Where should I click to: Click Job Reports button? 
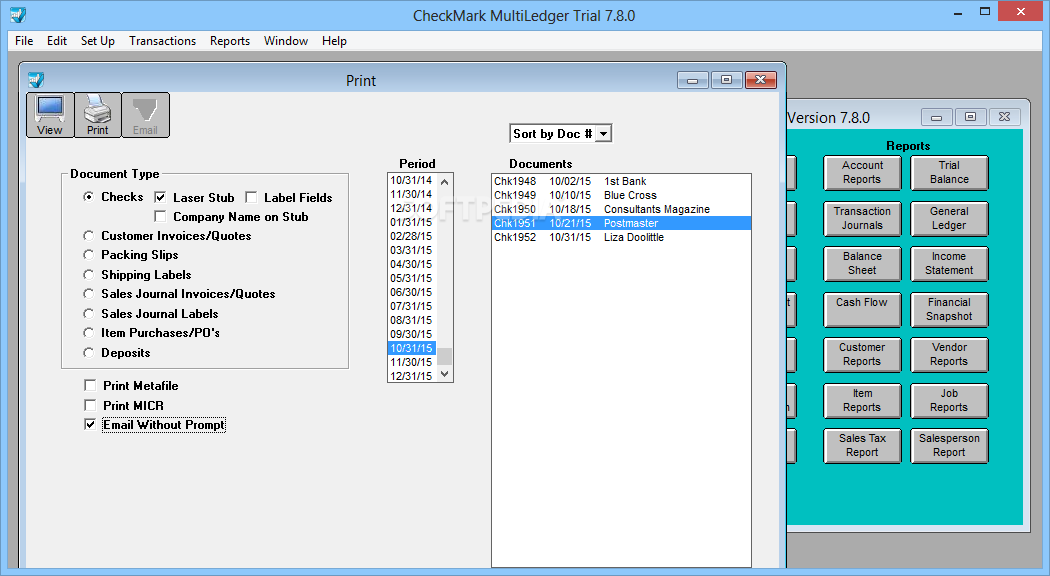pyautogui.click(x=950, y=401)
